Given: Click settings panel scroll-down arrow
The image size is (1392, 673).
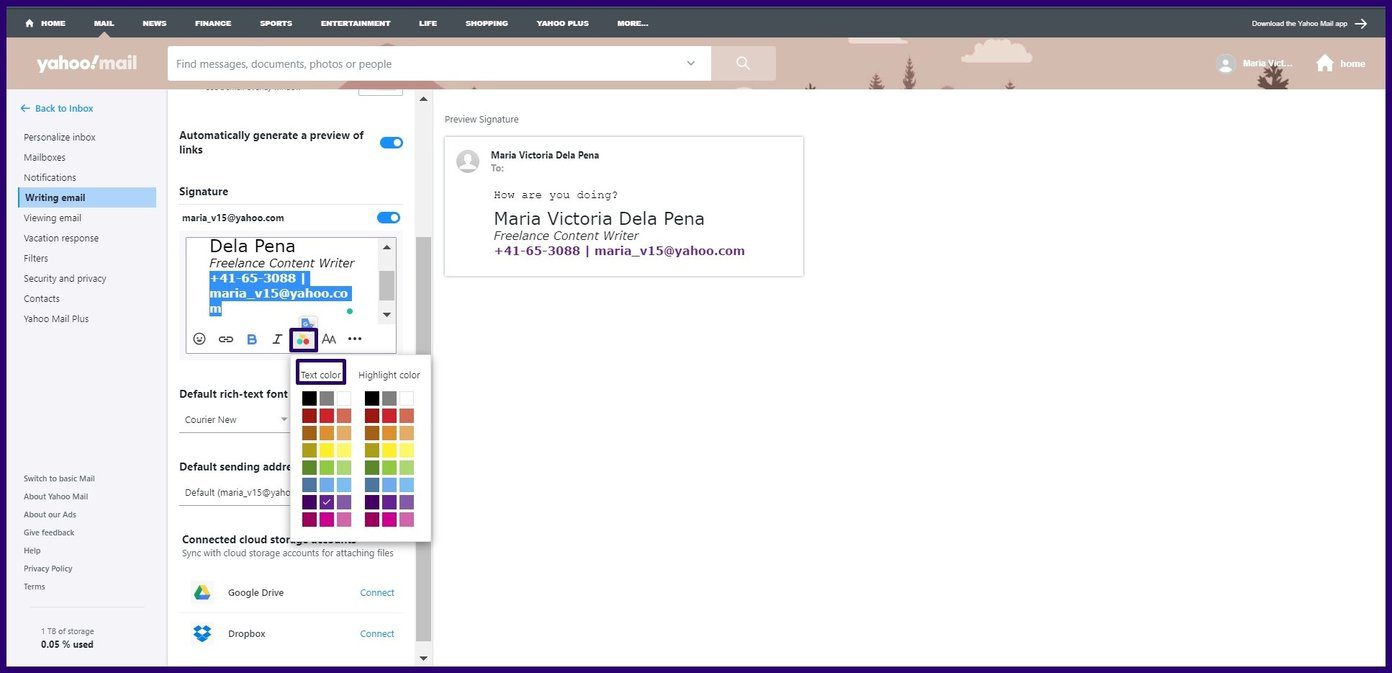Looking at the screenshot, I should (x=423, y=658).
